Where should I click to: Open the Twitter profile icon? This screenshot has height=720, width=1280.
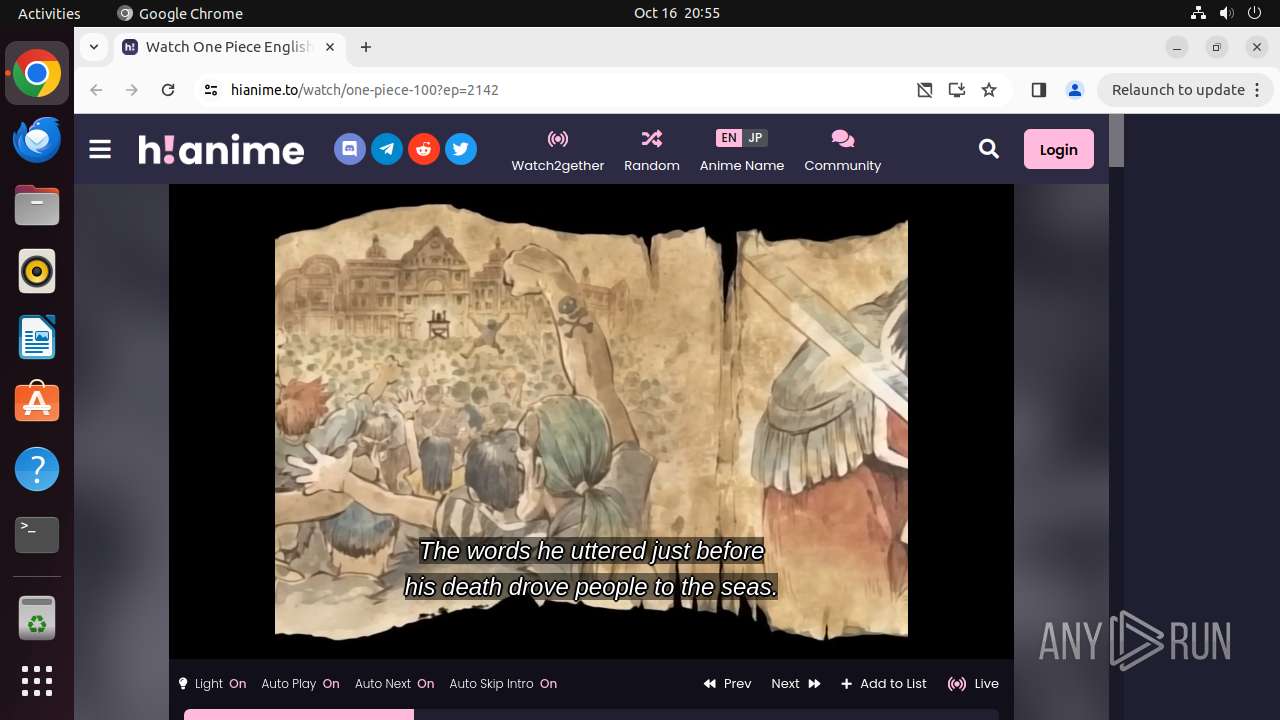461,149
